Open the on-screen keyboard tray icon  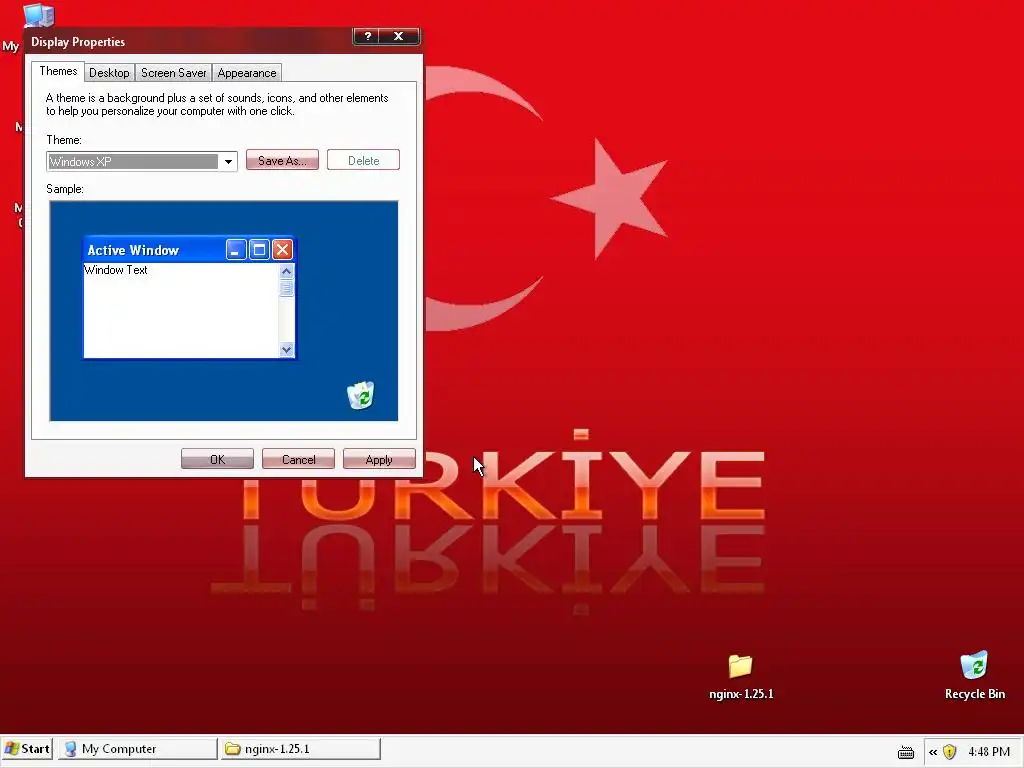pyautogui.click(x=906, y=752)
